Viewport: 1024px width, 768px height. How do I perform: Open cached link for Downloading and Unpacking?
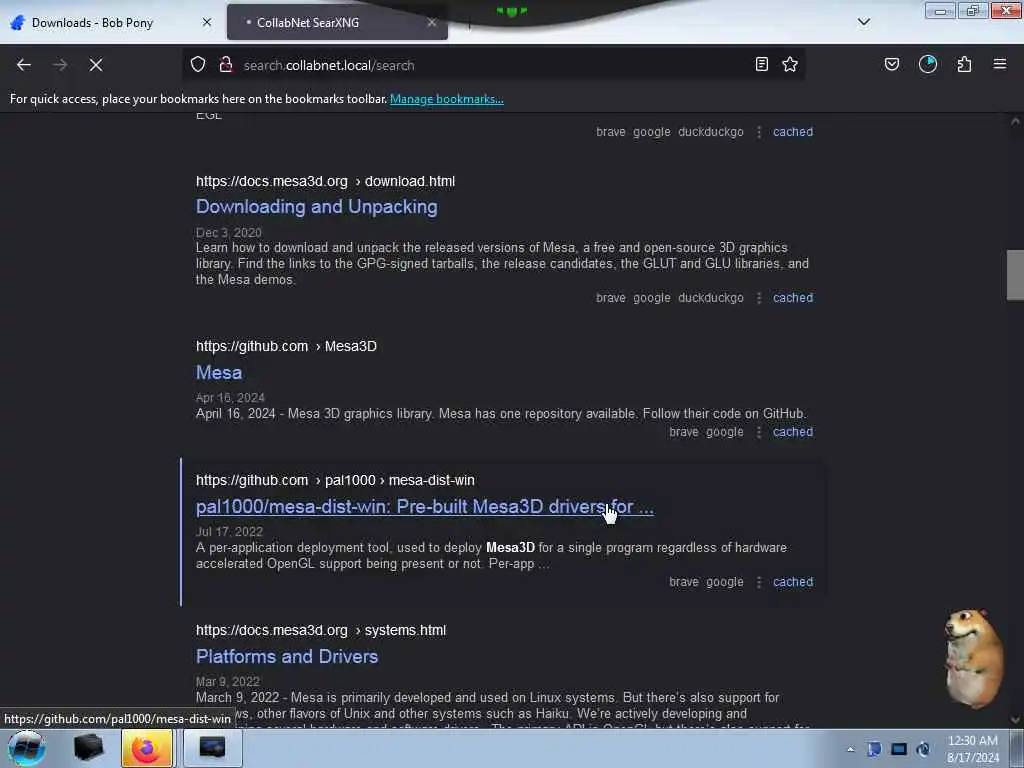793,298
